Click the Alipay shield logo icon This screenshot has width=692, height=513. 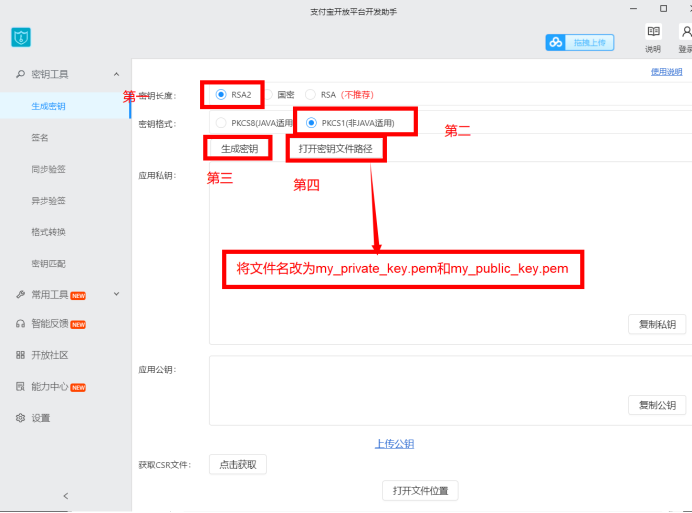(x=21, y=37)
